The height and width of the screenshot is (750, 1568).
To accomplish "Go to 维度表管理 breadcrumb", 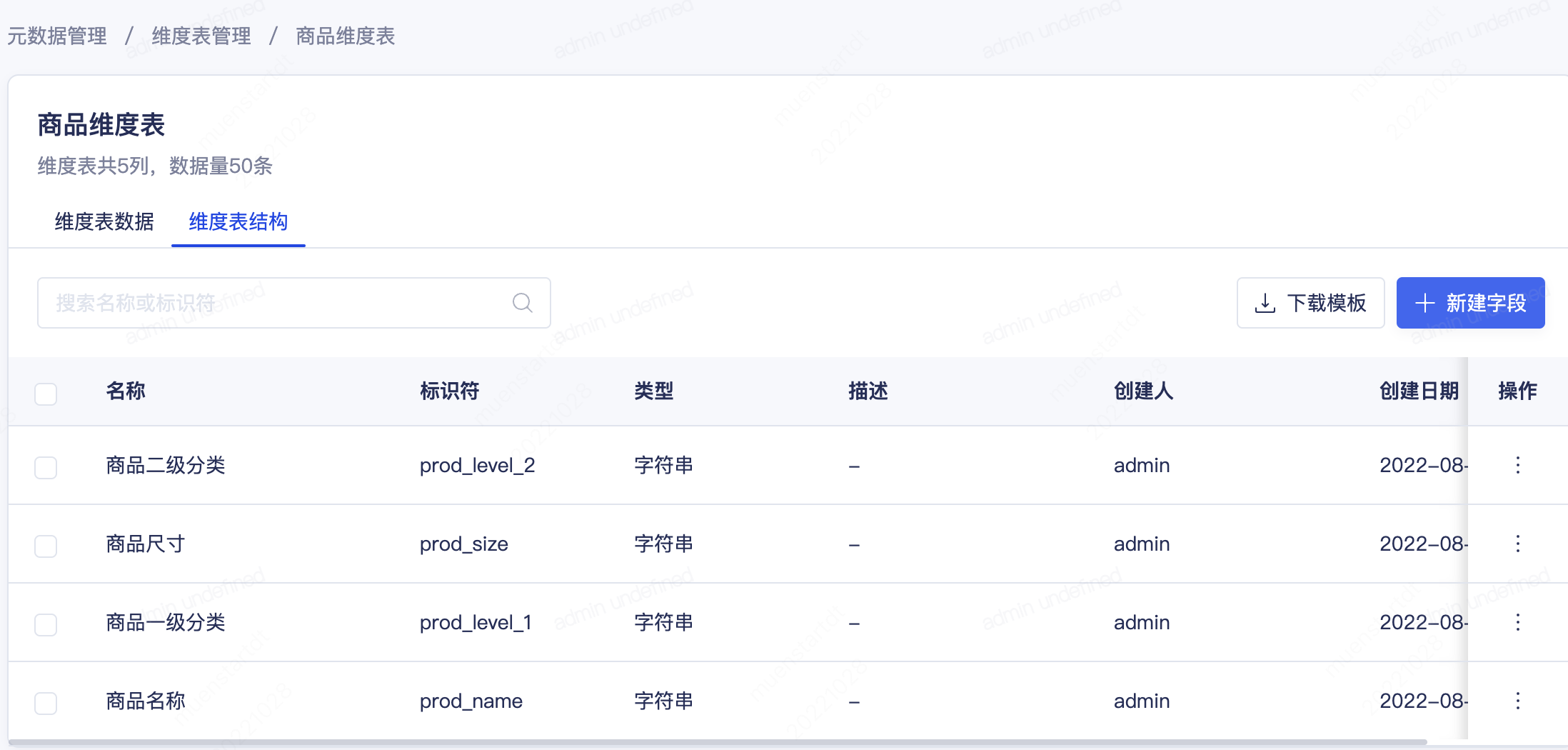I will [x=201, y=36].
